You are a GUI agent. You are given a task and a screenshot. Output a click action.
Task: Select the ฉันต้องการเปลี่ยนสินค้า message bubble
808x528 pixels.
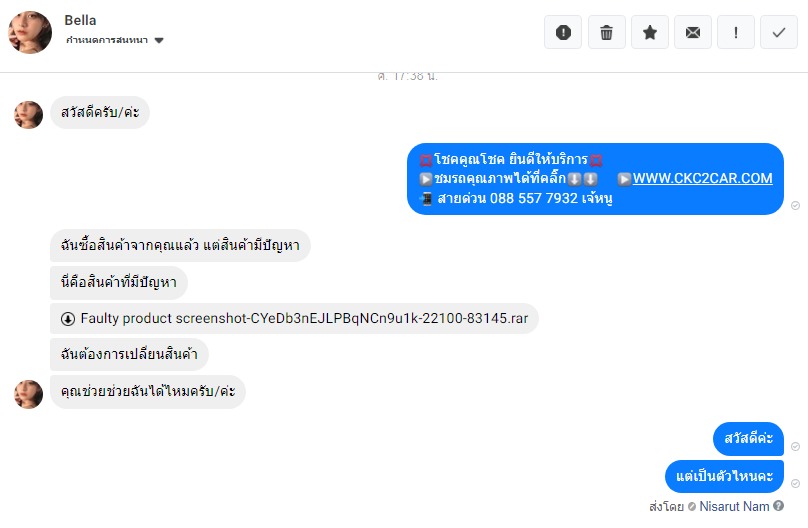pos(129,354)
